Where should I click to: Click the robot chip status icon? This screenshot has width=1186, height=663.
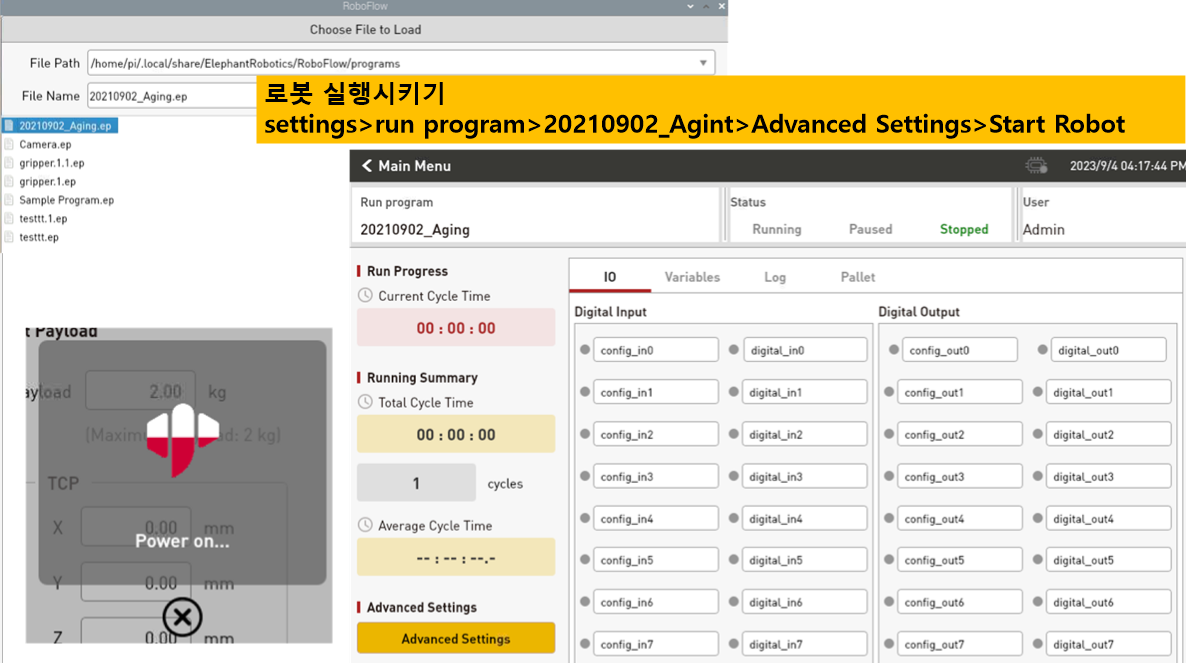tap(1036, 166)
